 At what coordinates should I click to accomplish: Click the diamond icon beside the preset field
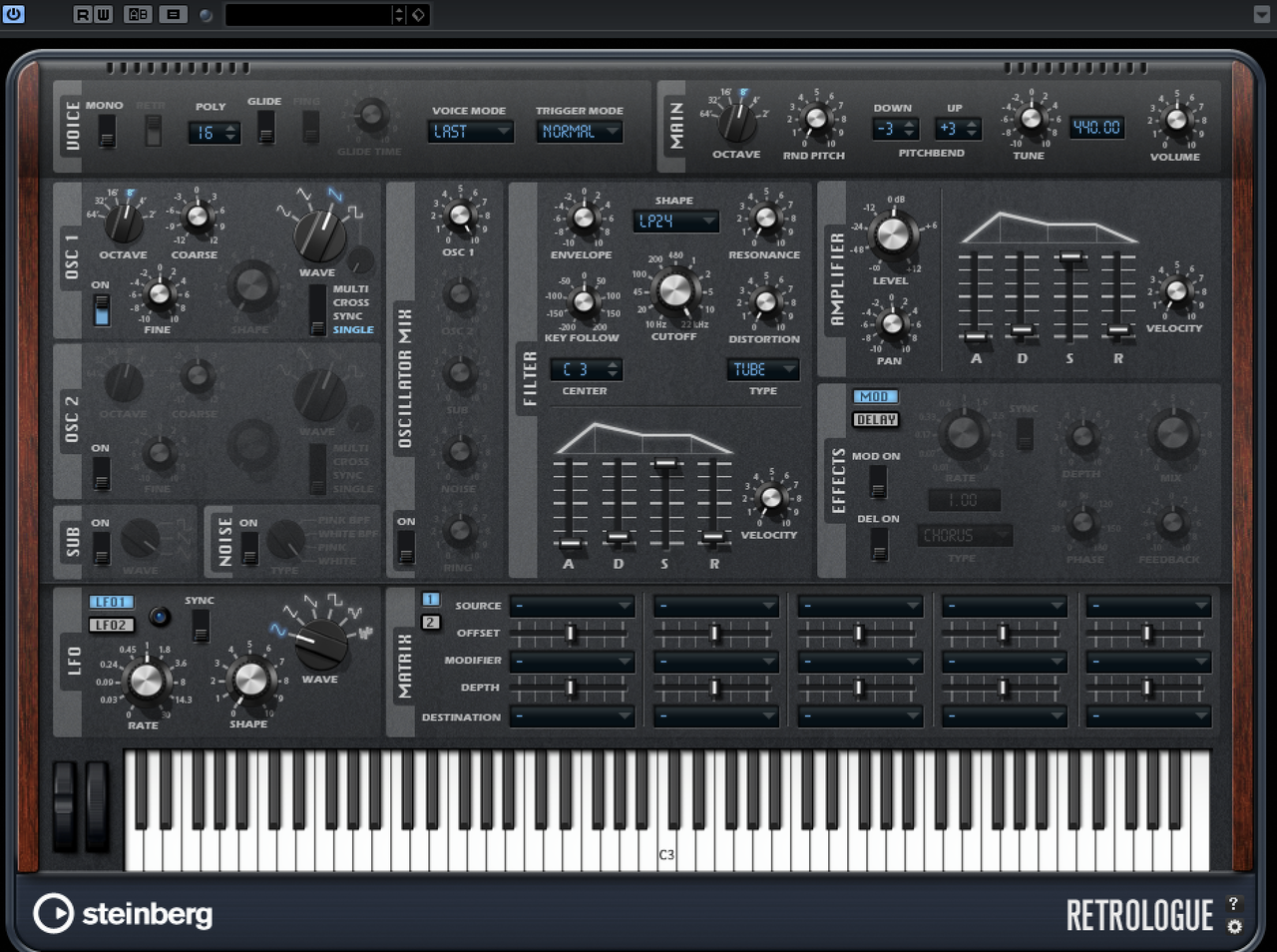click(x=419, y=14)
